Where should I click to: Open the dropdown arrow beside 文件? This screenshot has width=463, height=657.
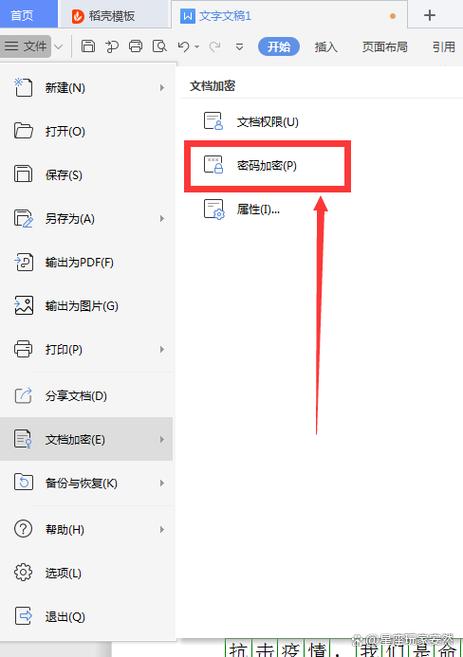click(59, 47)
